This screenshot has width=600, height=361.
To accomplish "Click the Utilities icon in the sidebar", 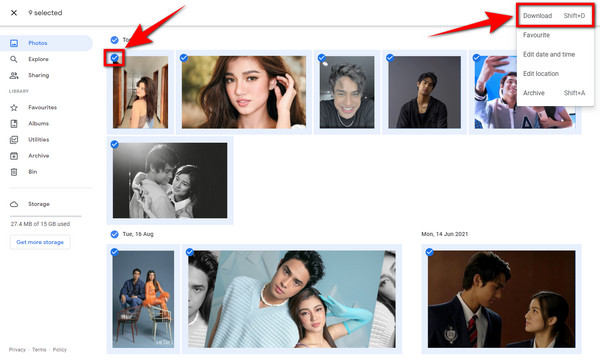I will pos(14,140).
